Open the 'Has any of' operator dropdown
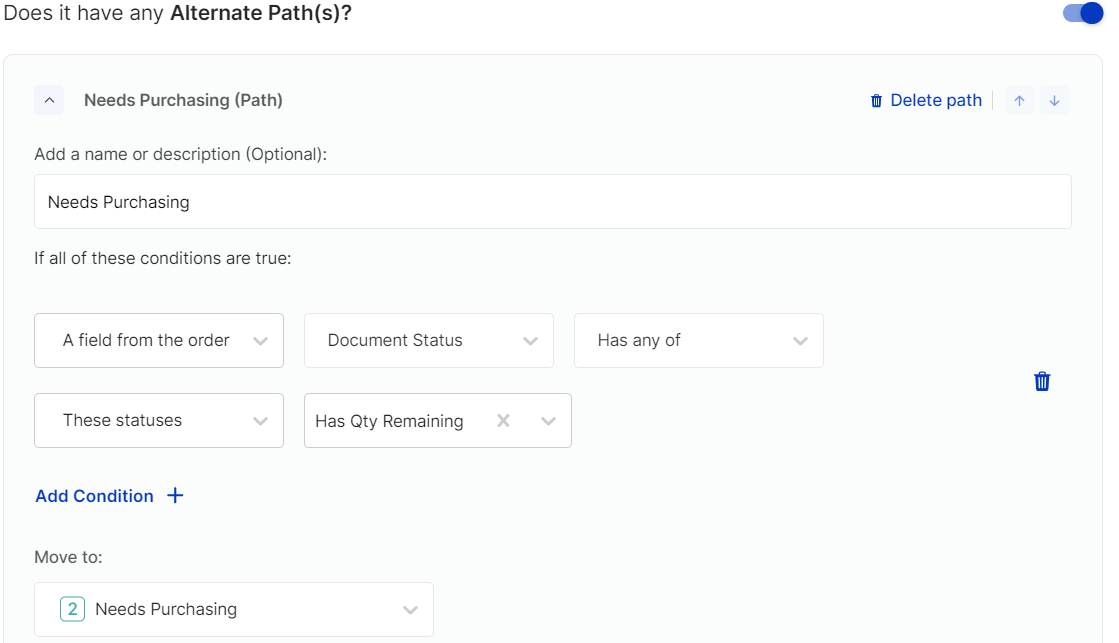 pos(699,340)
